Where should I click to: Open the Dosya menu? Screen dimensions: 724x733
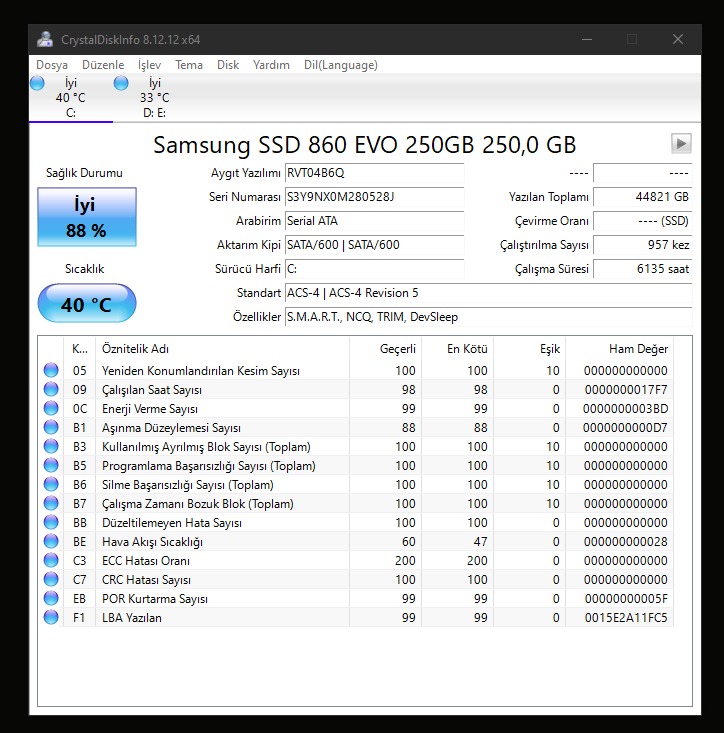pyautogui.click(x=52, y=65)
